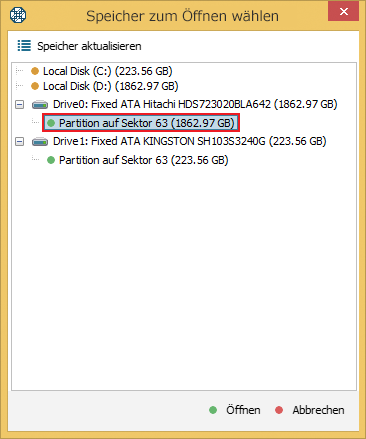This screenshot has height=439, width=366.
Task: Collapse the Drive0 Hitachi tree node
Action: point(20,105)
